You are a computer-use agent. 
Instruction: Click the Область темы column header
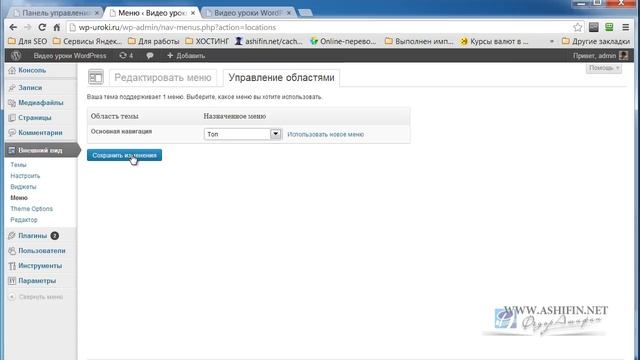(x=115, y=116)
